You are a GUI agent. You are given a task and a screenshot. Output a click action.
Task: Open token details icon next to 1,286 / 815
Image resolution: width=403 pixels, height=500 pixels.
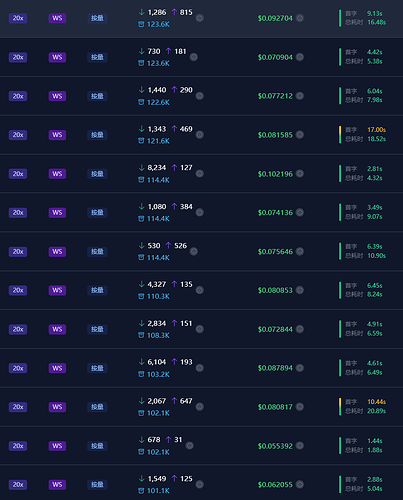click(200, 18)
